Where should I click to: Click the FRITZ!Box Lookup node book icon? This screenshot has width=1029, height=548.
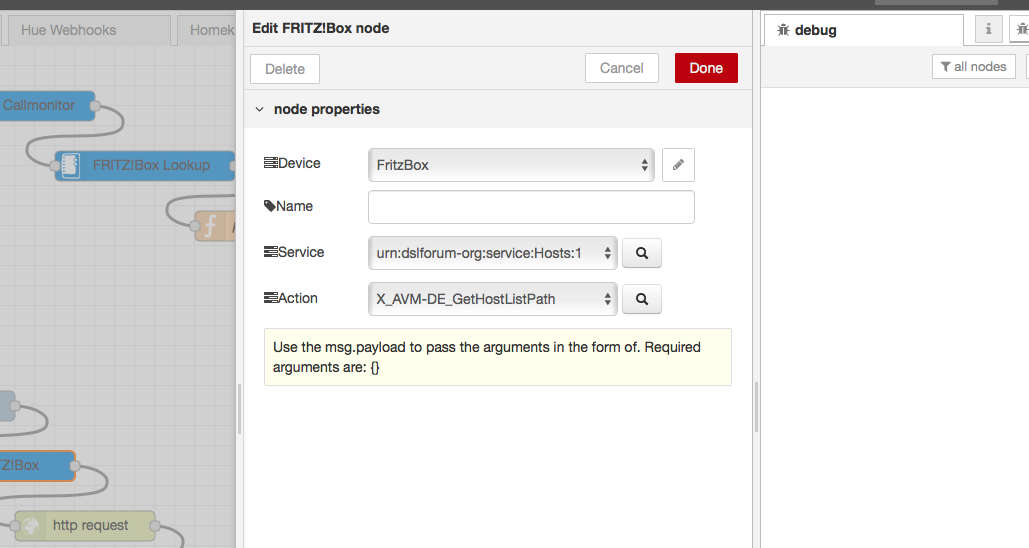point(70,165)
